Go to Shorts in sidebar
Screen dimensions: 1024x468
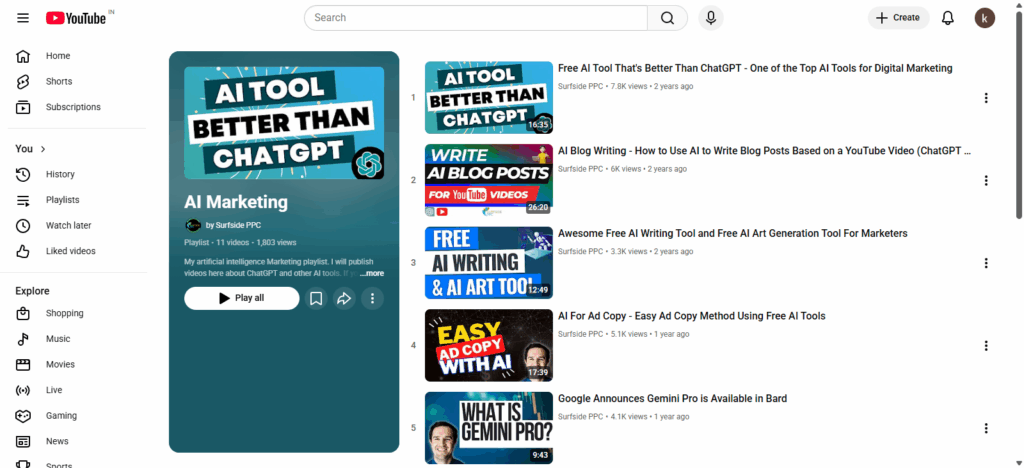pos(58,81)
